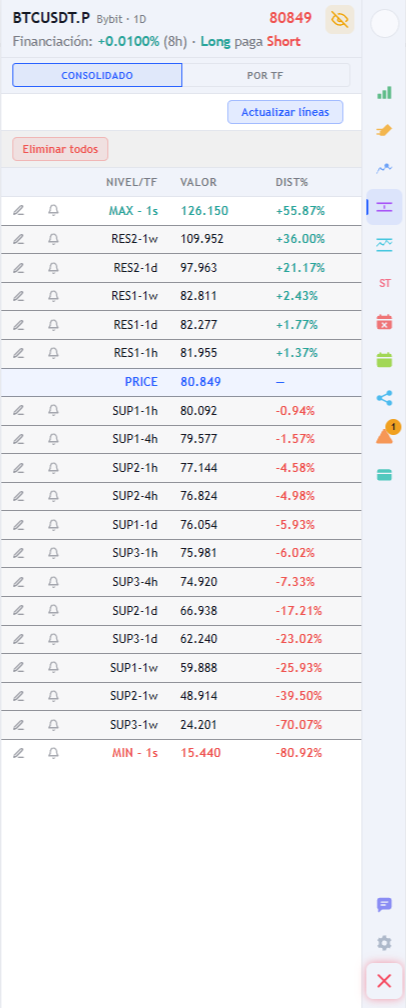Set alert bell for SUP1-4h

(53, 438)
